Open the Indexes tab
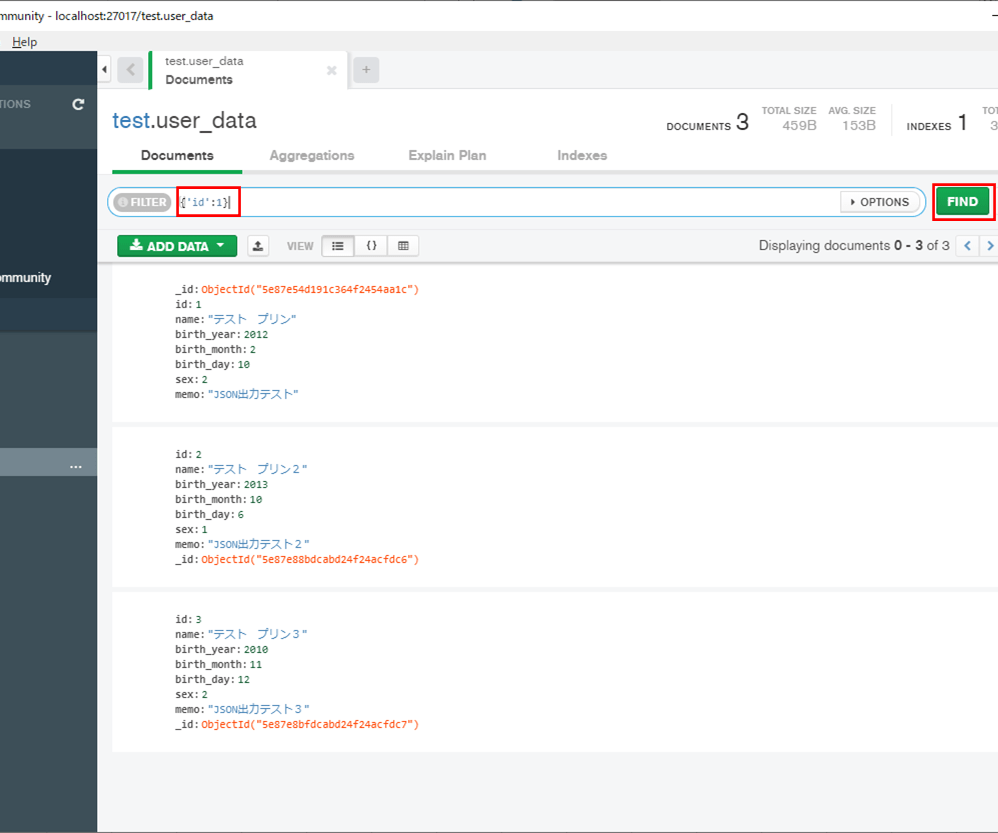This screenshot has width=998, height=833. [582, 155]
